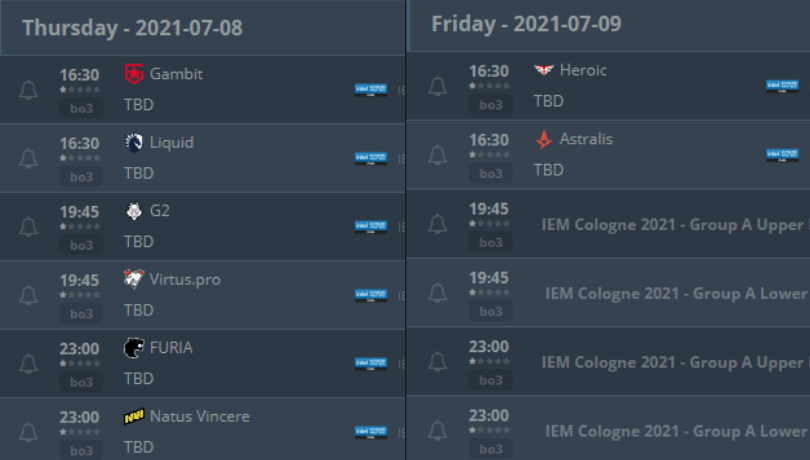Open the Natus Vincere team link
Screen dimensions: 810x460
pos(199,416)
